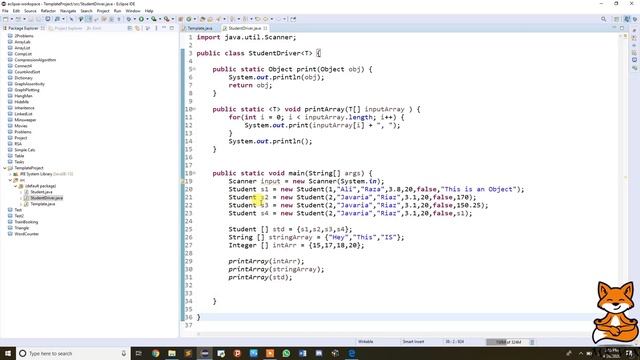Open Chrome from the taskbar

pos(156,353)
